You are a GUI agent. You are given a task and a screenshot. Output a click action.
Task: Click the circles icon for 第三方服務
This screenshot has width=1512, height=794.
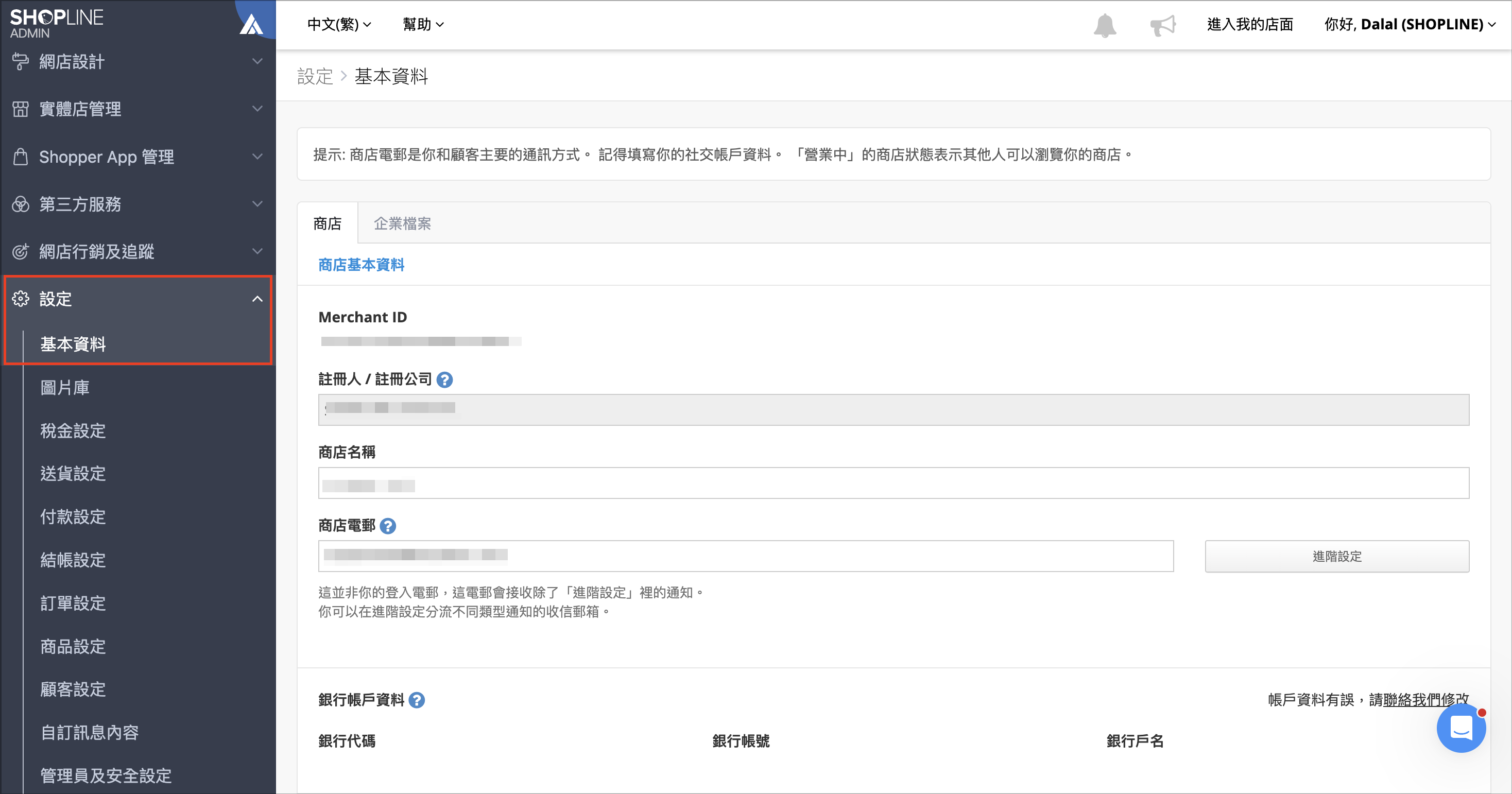[x=21, y=204]
